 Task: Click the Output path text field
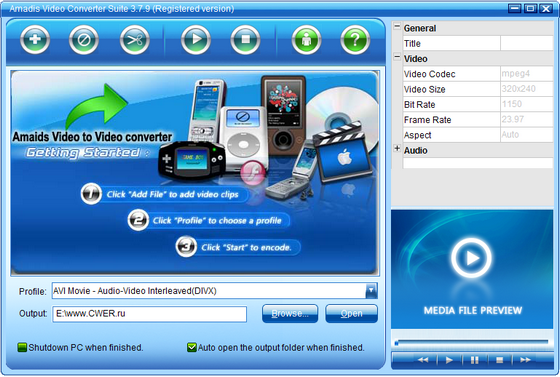click(150, 314)
